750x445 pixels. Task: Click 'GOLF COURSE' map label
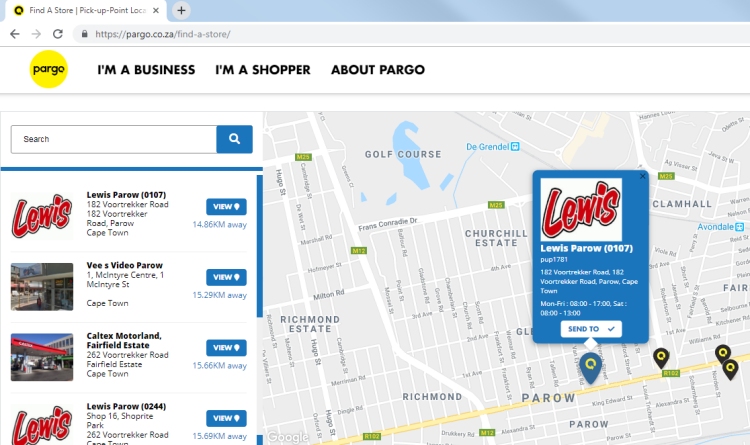point(403,154)
